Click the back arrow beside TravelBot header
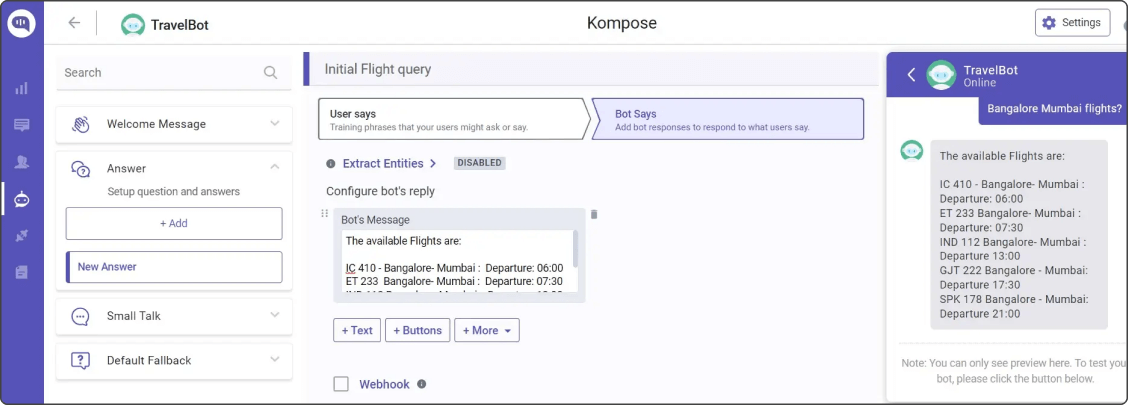The width and height of the screenshot is (1128, 405). (74, 23)
